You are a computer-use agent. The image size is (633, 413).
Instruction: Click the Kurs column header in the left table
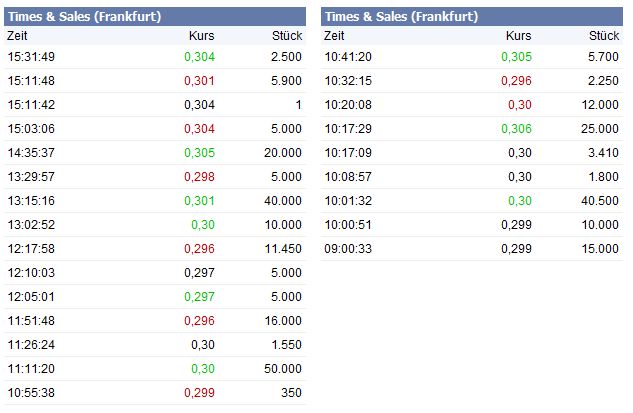(201, 36)
